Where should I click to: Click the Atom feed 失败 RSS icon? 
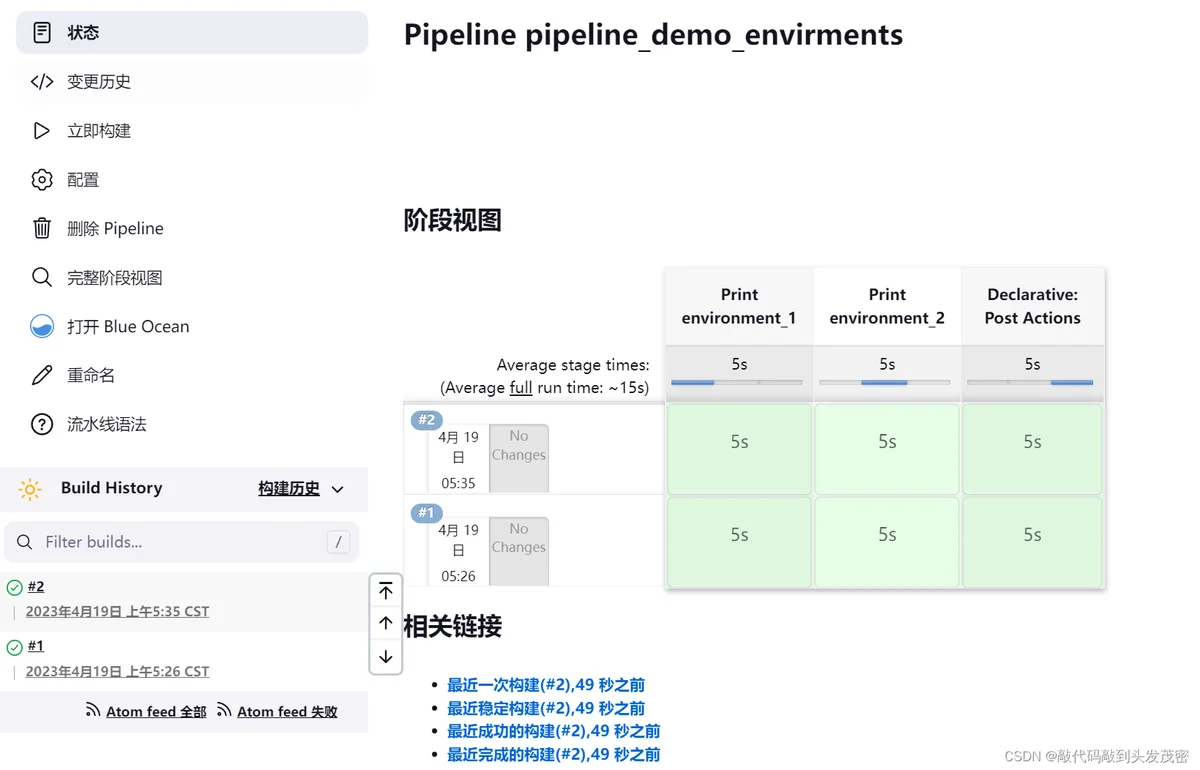pyautogui.click(x=224, y=710)
